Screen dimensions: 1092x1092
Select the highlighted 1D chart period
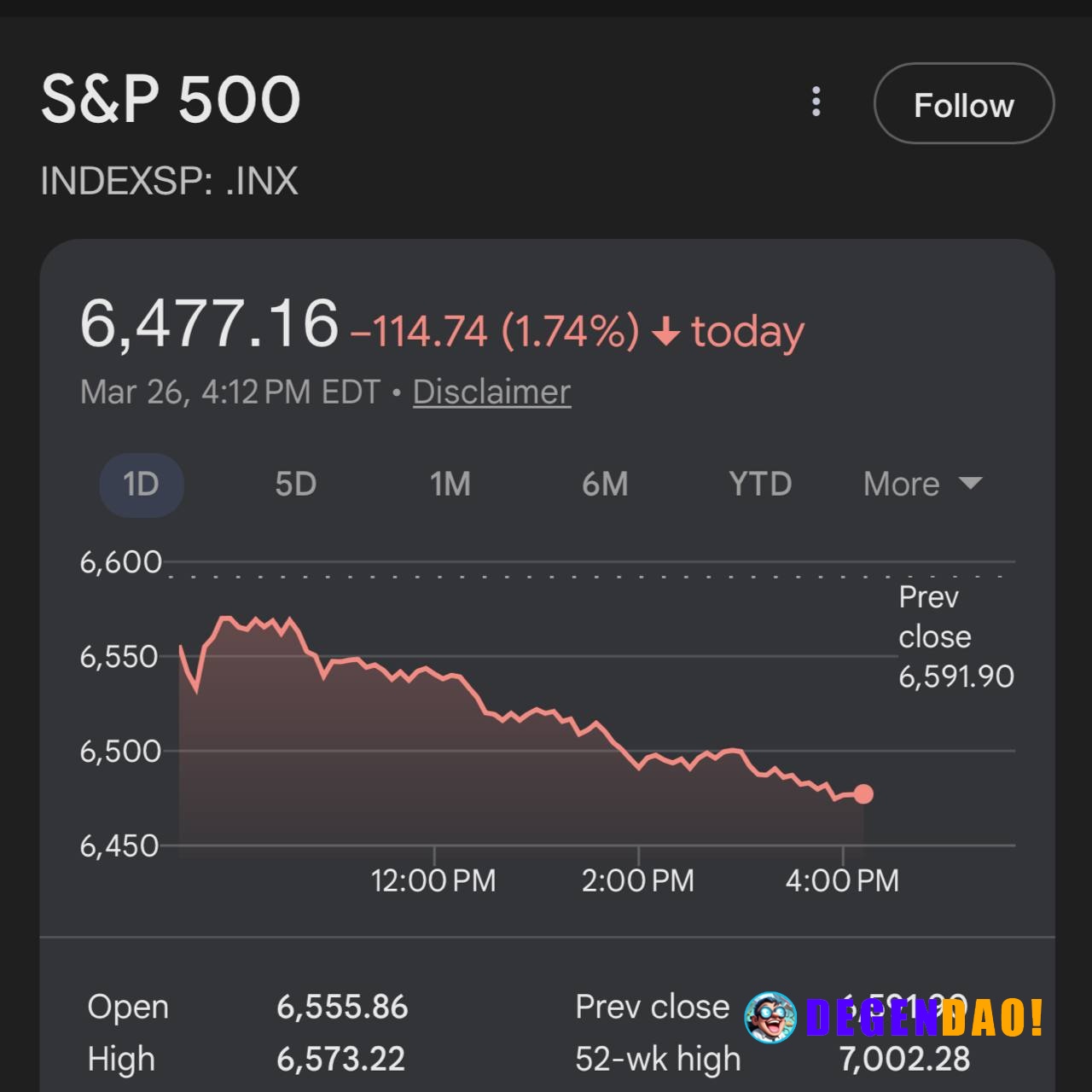click(142, 484)
